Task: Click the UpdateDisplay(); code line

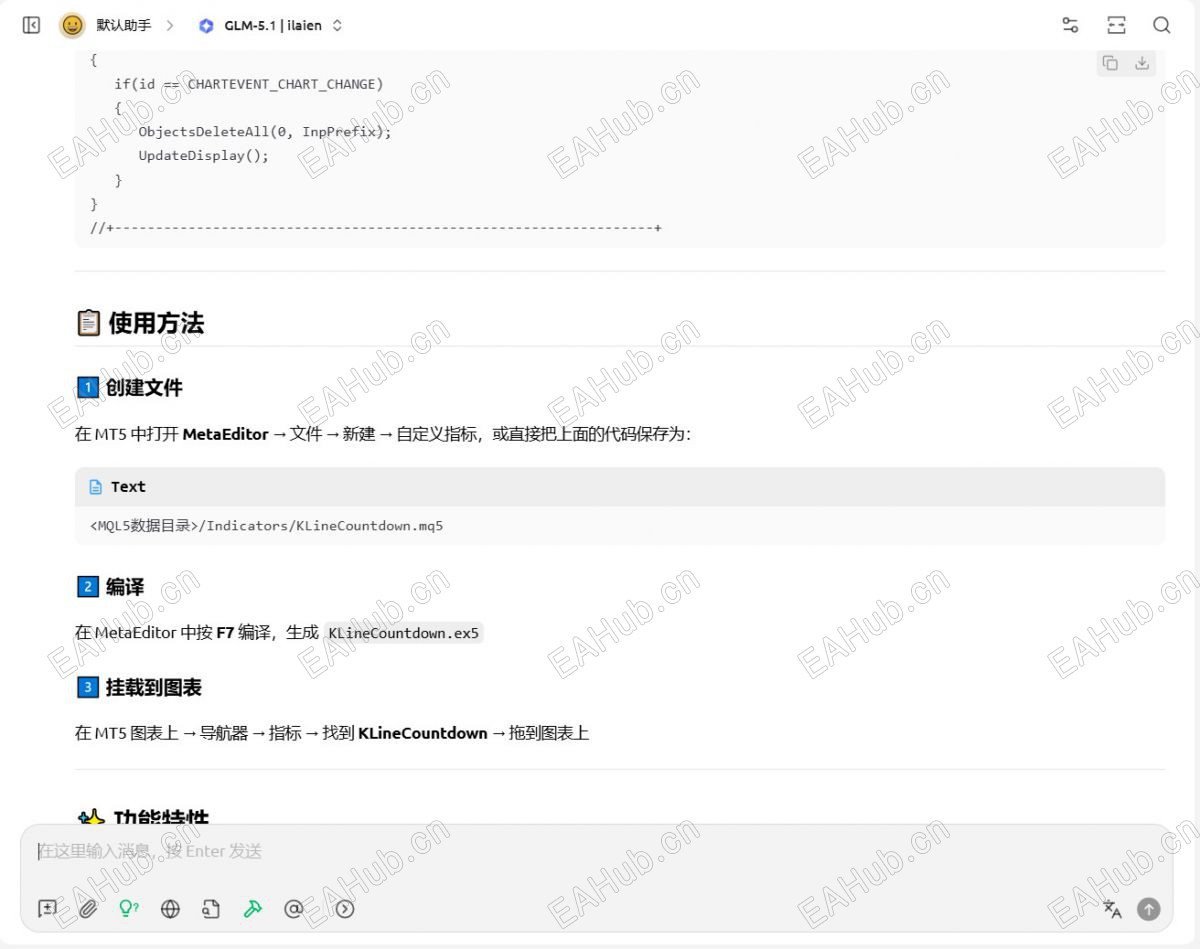Action: point(204,155)
